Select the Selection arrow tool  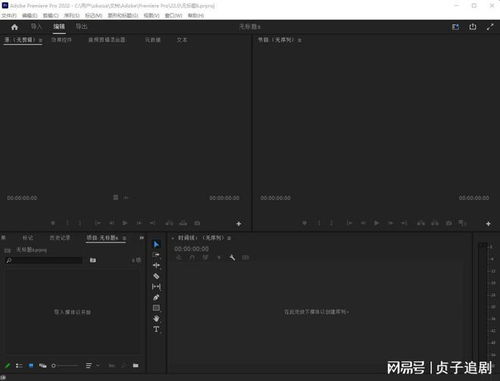tap(156, 244)
